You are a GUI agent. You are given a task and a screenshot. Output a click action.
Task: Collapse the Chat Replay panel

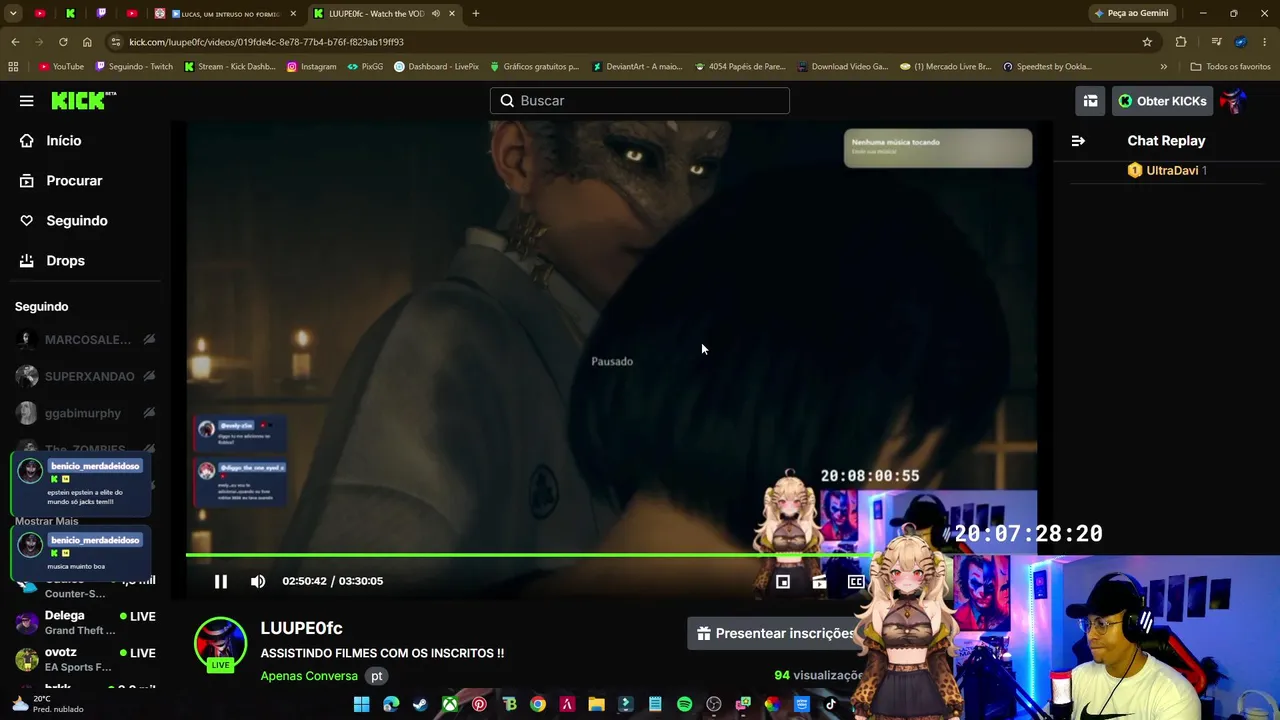(x=1078, y=141)
